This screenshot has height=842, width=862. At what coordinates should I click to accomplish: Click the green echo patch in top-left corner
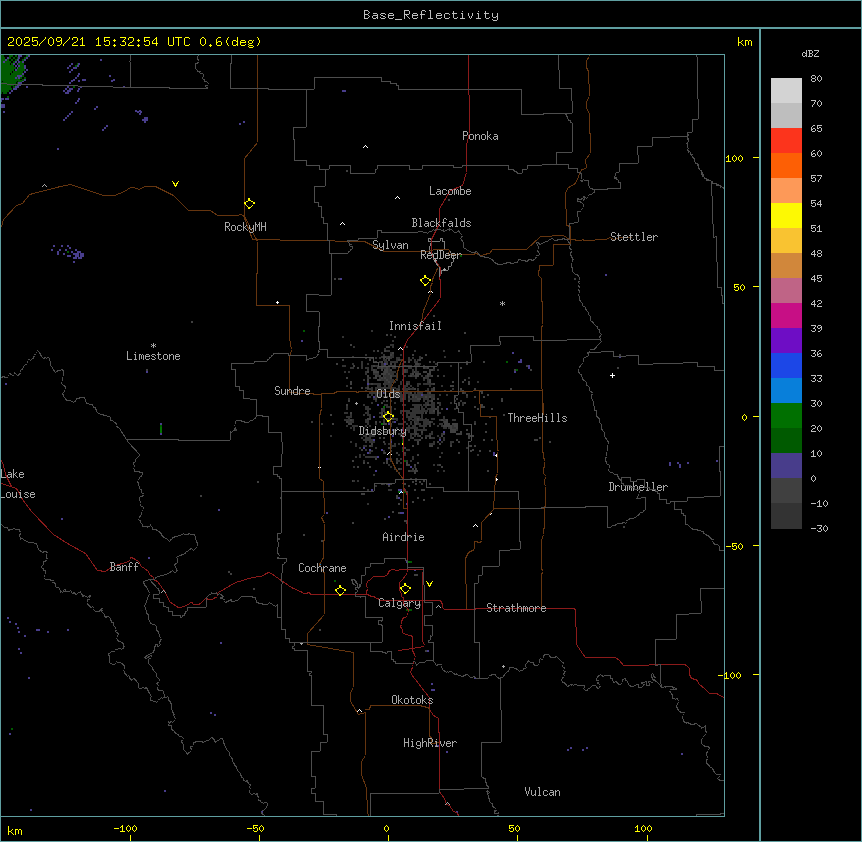(x=13, y=72)
